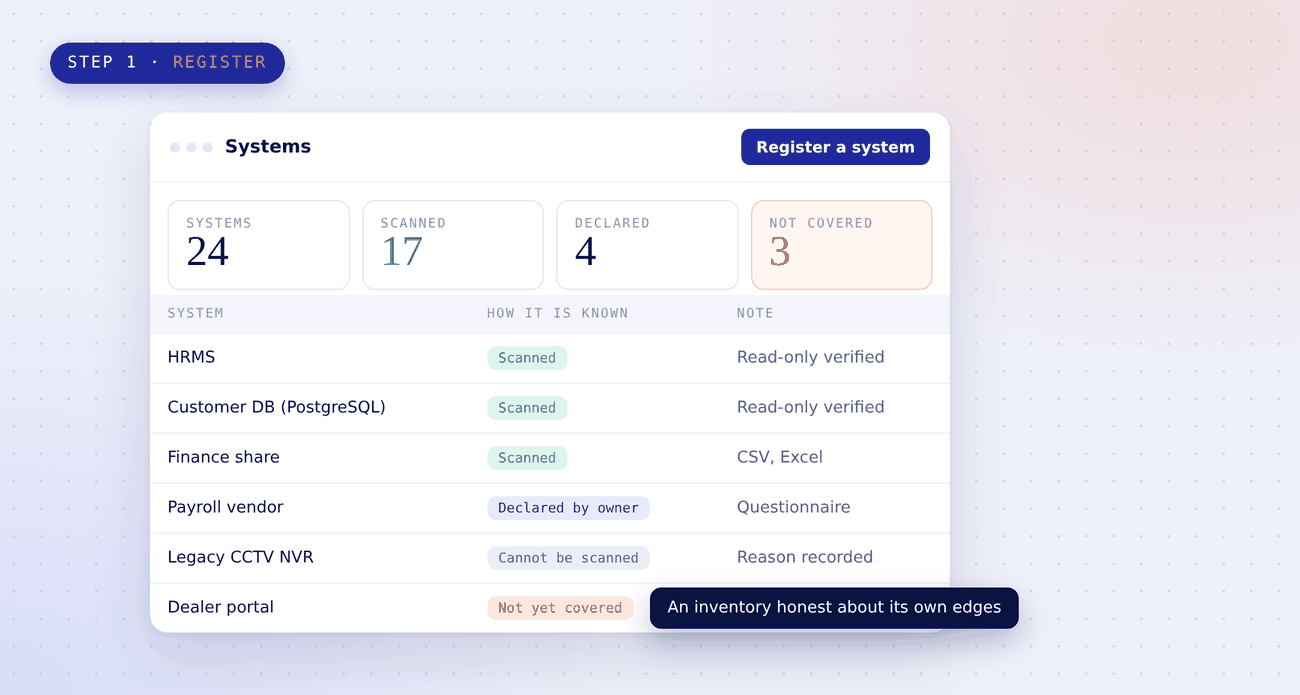1300x695 pixels.
Task: Select the Legacy CCTV NVR entry
Action: pos(240,557)
